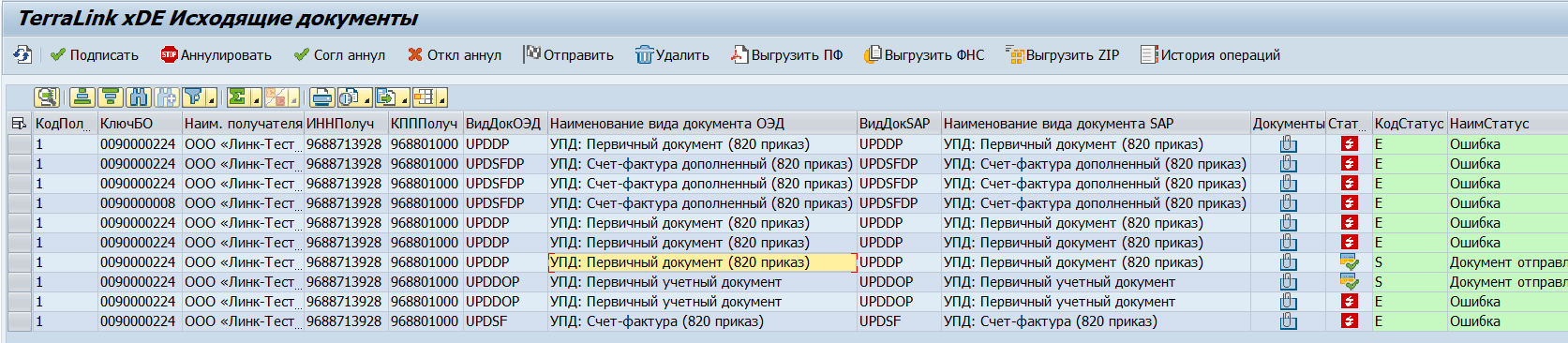Screen dimensions: 1568x343
Task: Click the refresh icon left of Подписать
Action: pyautogui.click(x=22, y=55)
